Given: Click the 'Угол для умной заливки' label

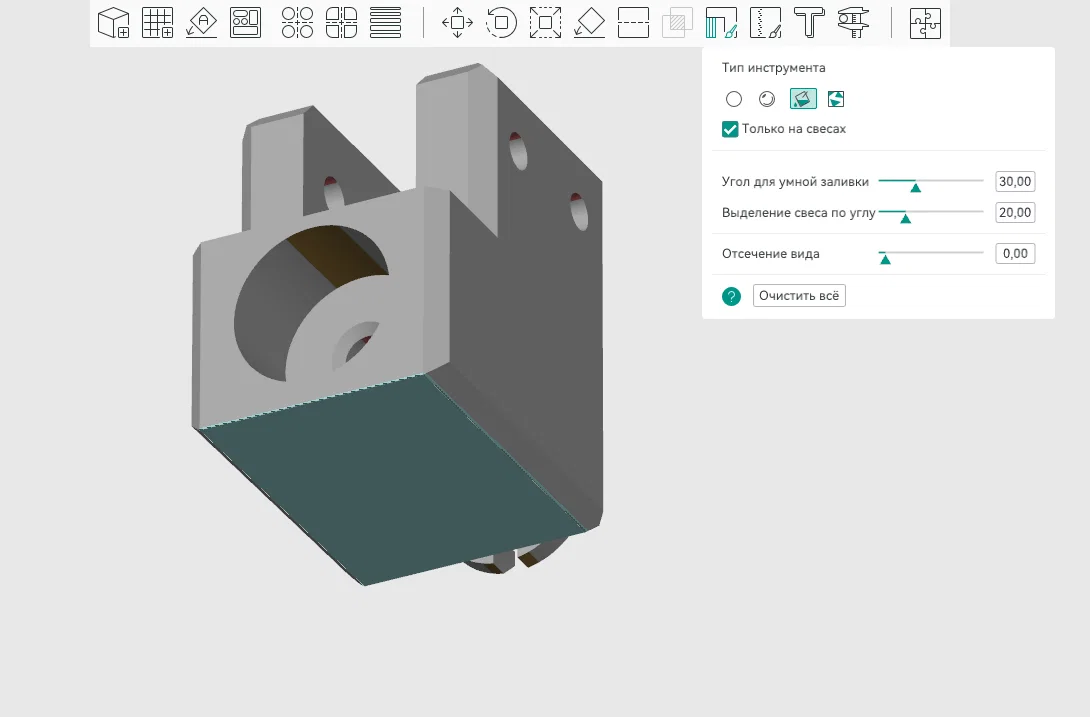Looking at the screenshot, I should point(795,182).
